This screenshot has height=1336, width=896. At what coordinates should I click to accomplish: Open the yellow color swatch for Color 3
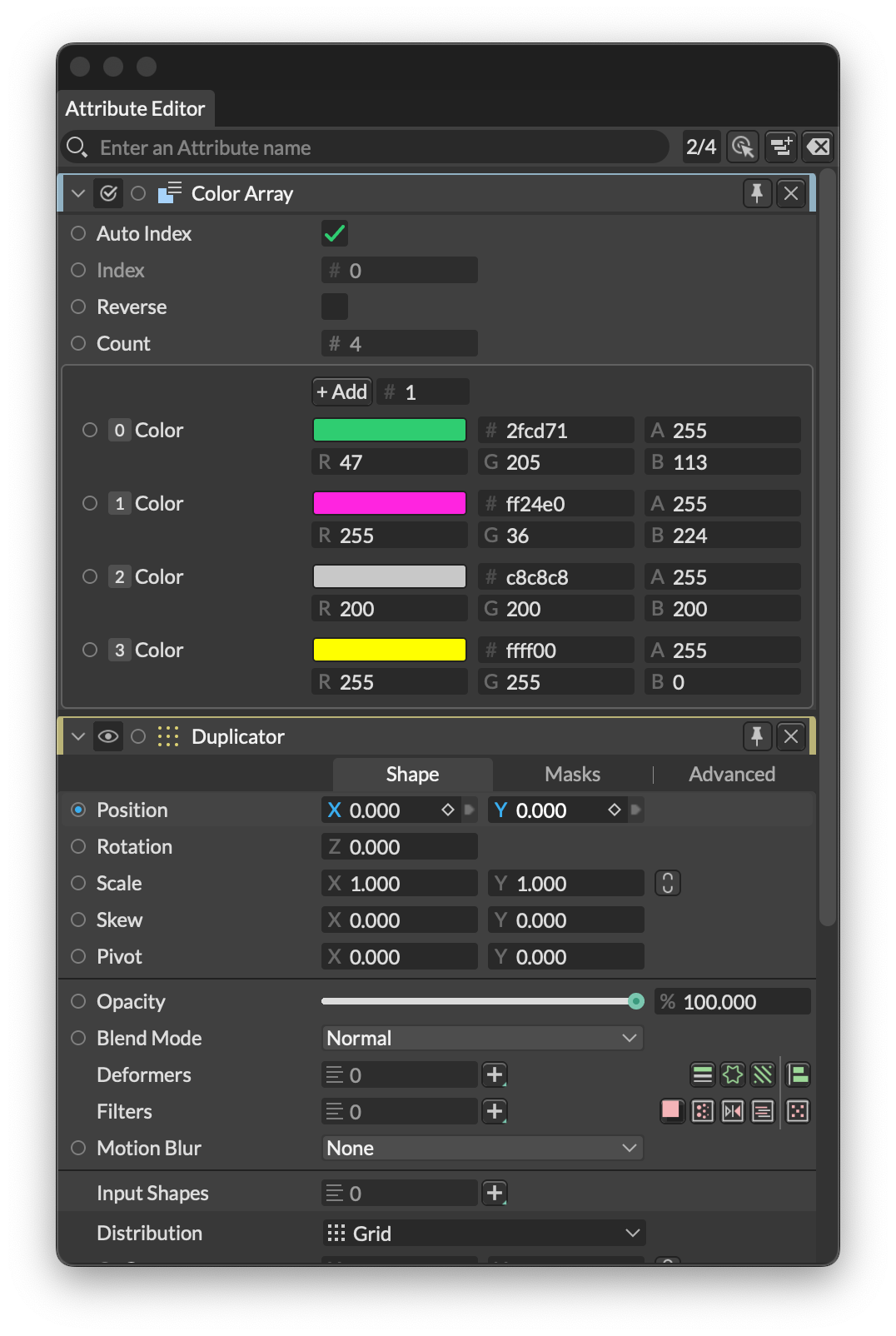point(389,650)
